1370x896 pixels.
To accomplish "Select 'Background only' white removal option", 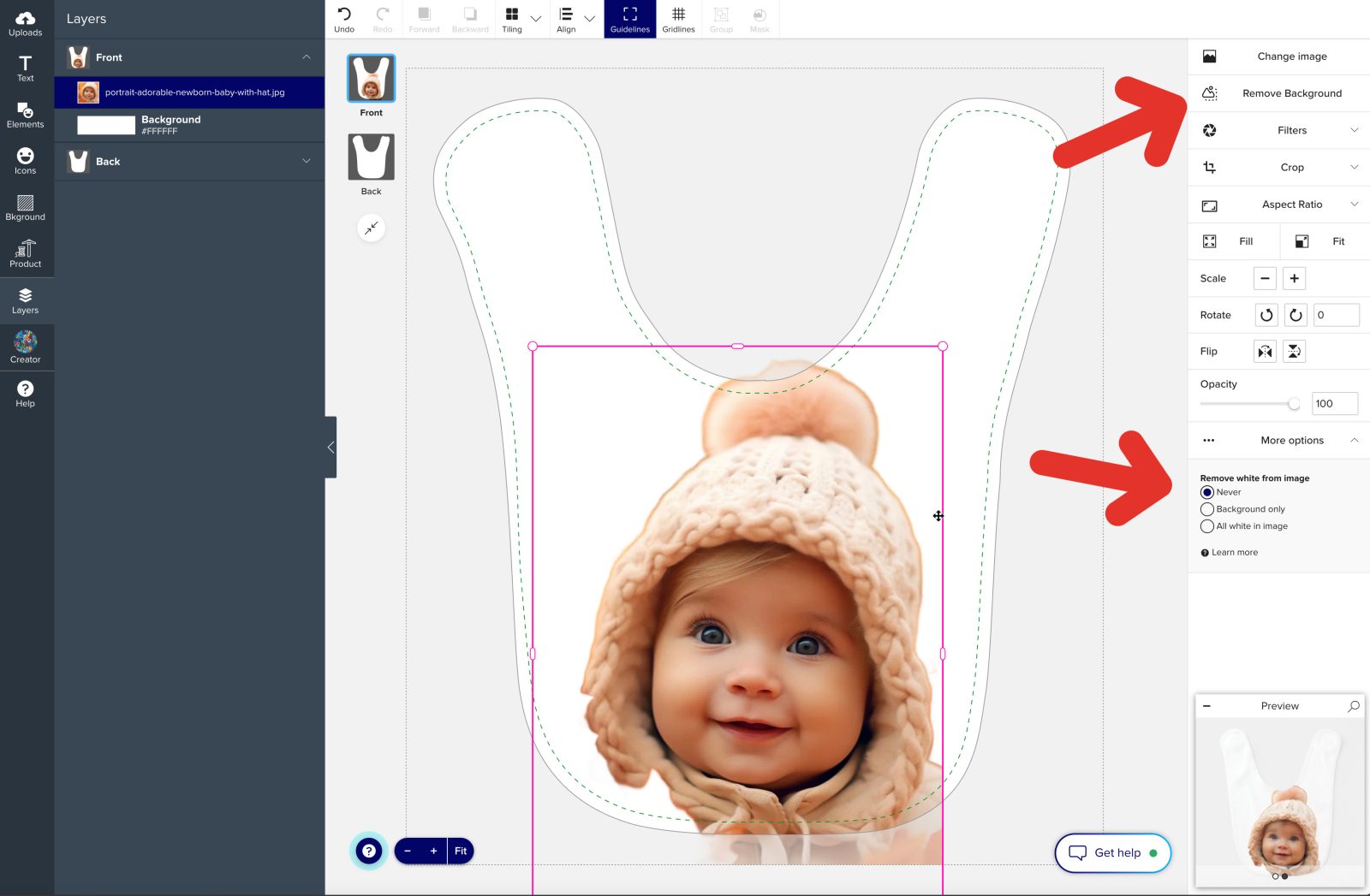I will point(1207,509).
